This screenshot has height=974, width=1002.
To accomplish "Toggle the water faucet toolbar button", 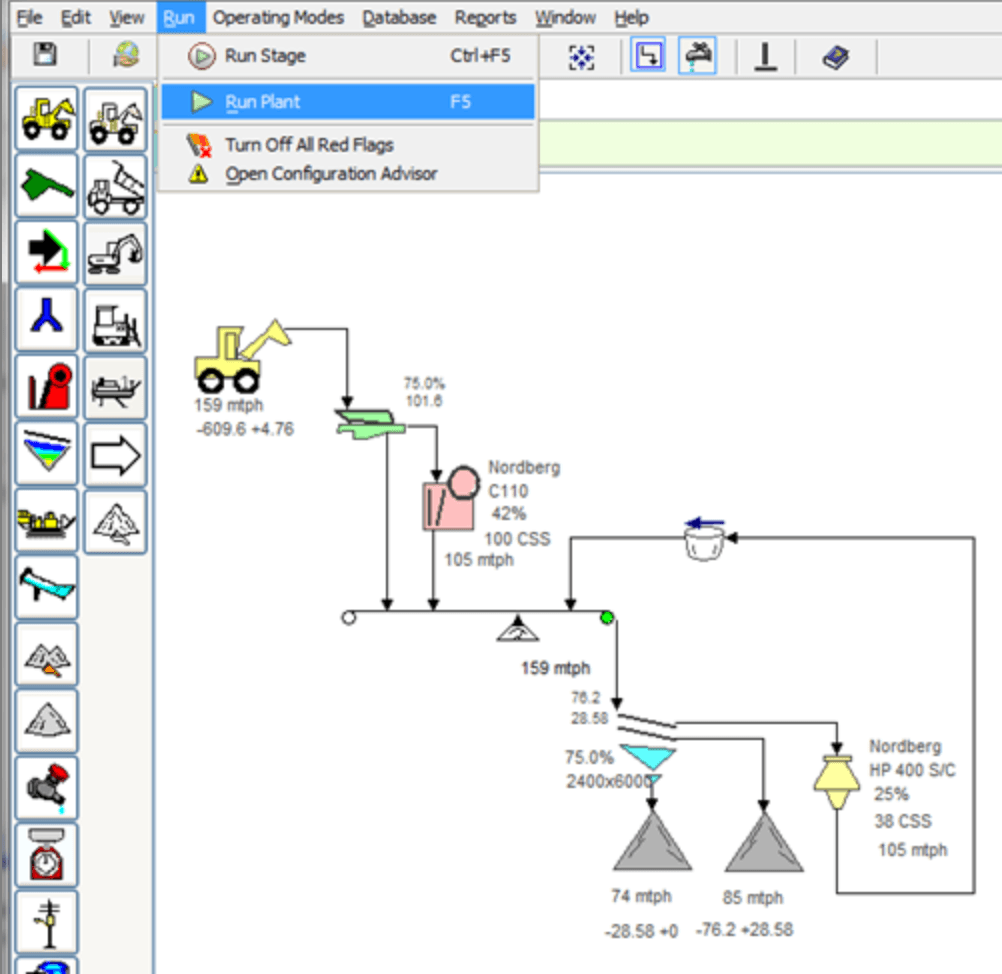I will click(697, 57).
